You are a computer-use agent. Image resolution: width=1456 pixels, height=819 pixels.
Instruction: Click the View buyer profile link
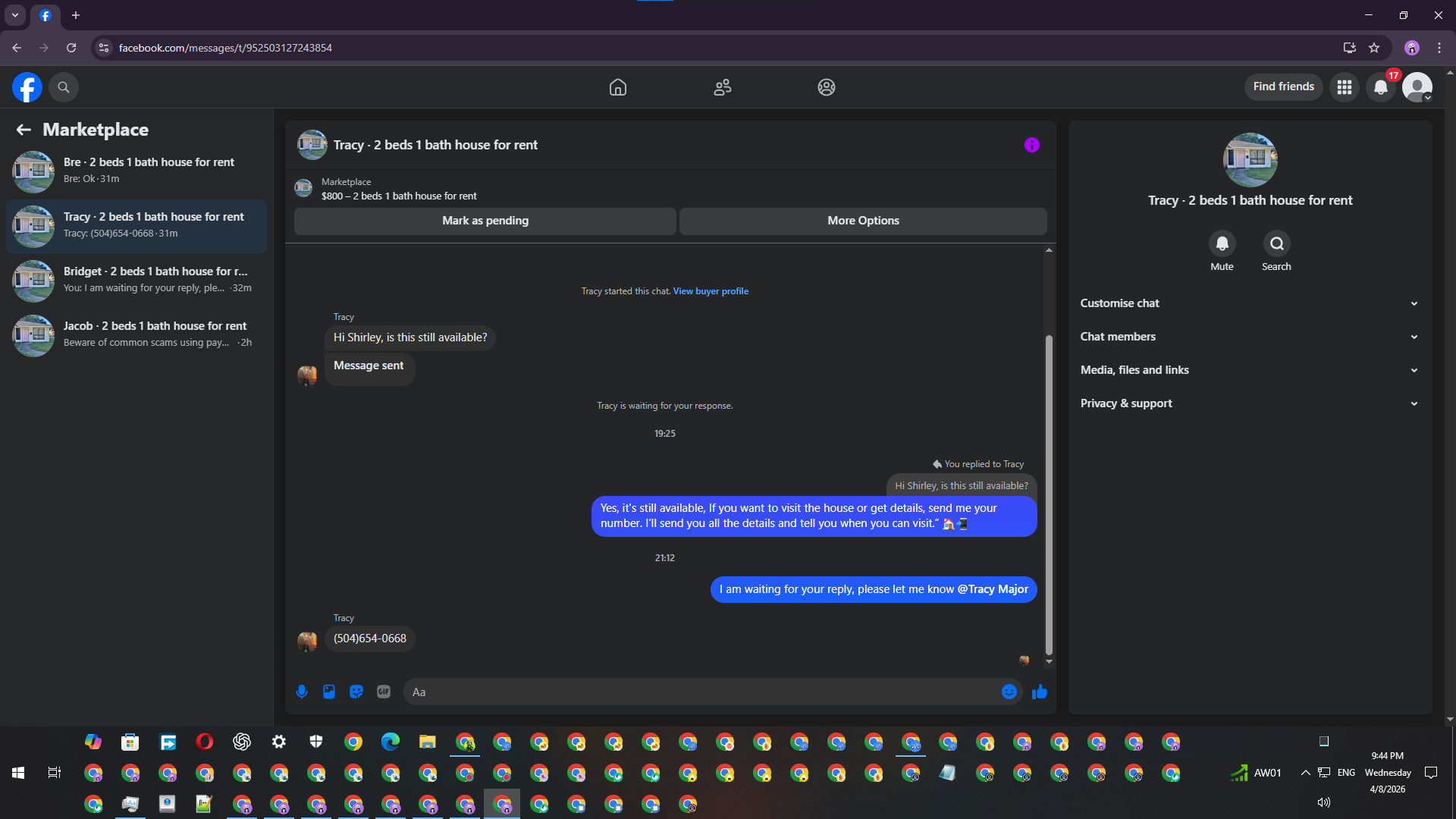711,291
